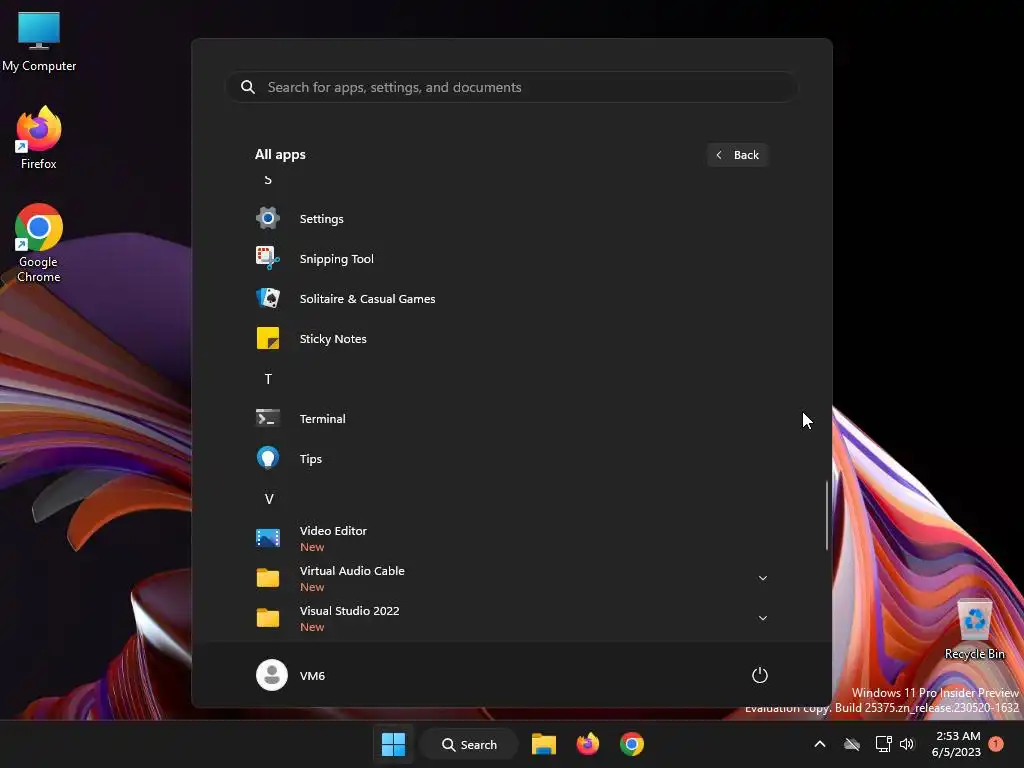Expand the Visual Studio 2022 folder chevron
1024x768 pixels.
(x=762, y=618)
